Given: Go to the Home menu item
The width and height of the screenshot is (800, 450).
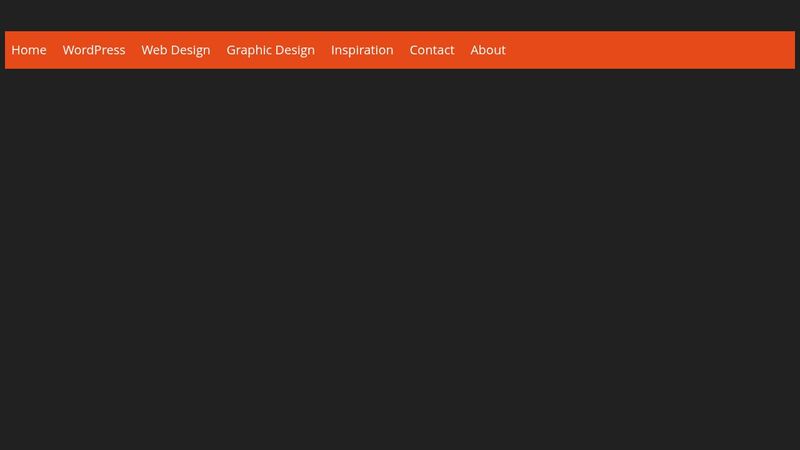Looking at the screenshot, I should pos(29,50).
